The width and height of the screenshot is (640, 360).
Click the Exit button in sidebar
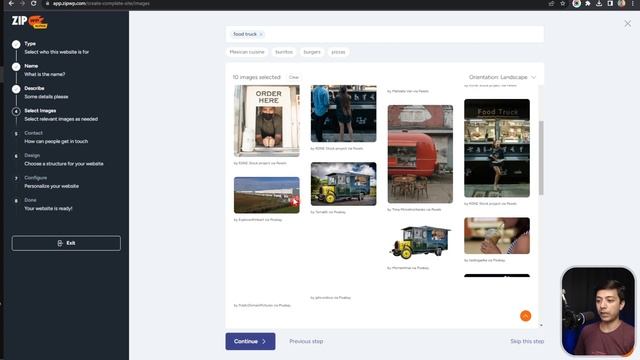pyautogui.click(x=66, y=243)
